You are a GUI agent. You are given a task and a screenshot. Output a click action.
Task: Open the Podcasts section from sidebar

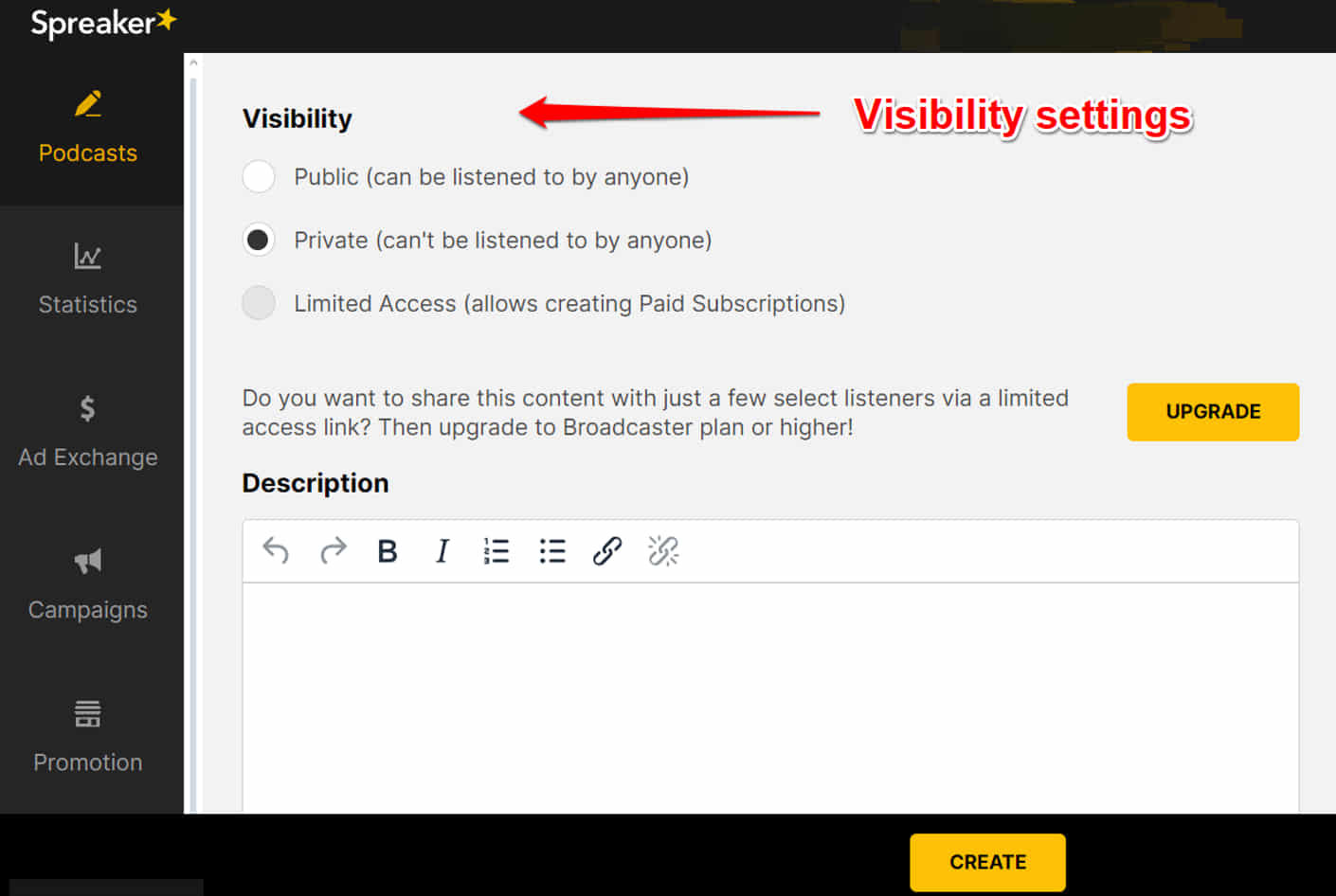point(88,123)
